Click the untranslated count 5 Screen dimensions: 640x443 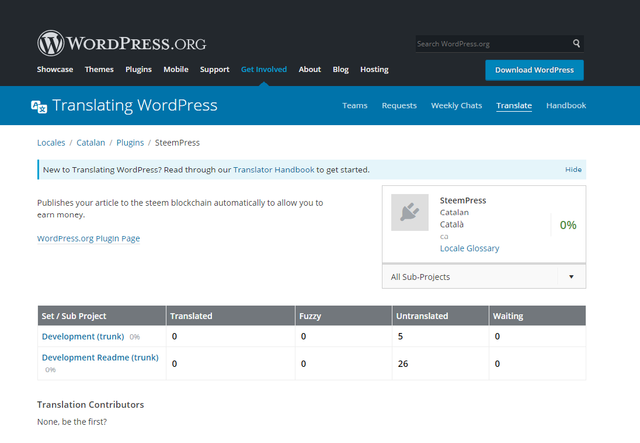[400, 336]
